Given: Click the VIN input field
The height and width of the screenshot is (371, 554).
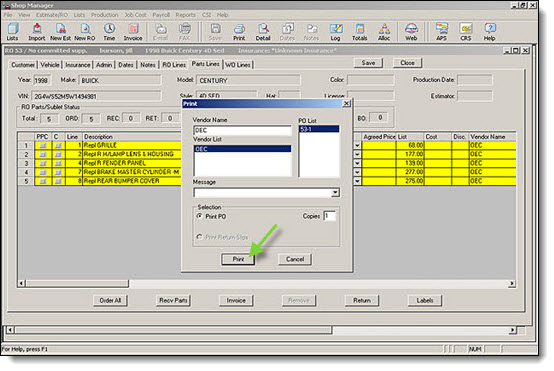Looking at the screenshot, I should [96, 96].
